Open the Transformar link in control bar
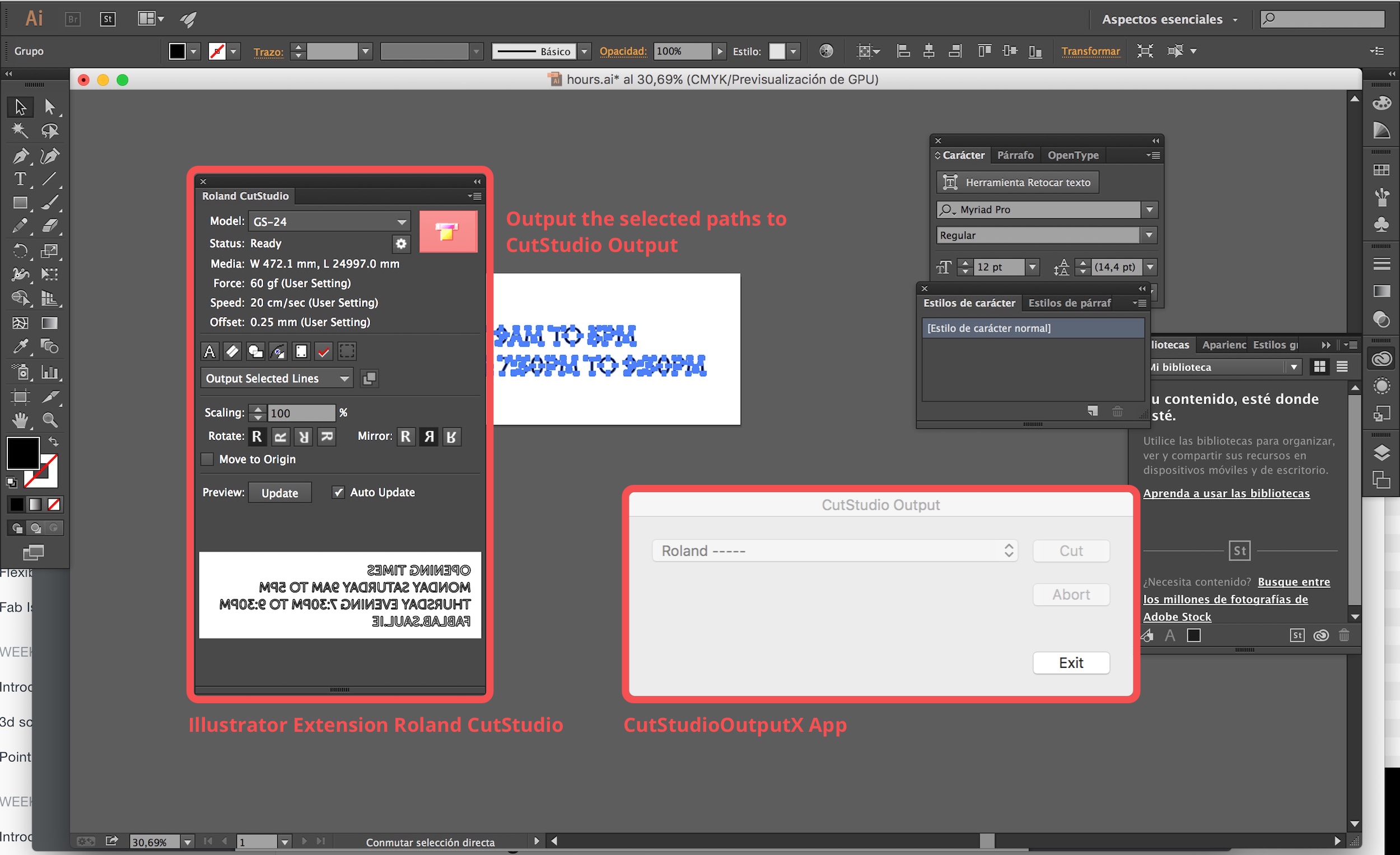This screenshot has width=1400, height=855. (1091, 51)
